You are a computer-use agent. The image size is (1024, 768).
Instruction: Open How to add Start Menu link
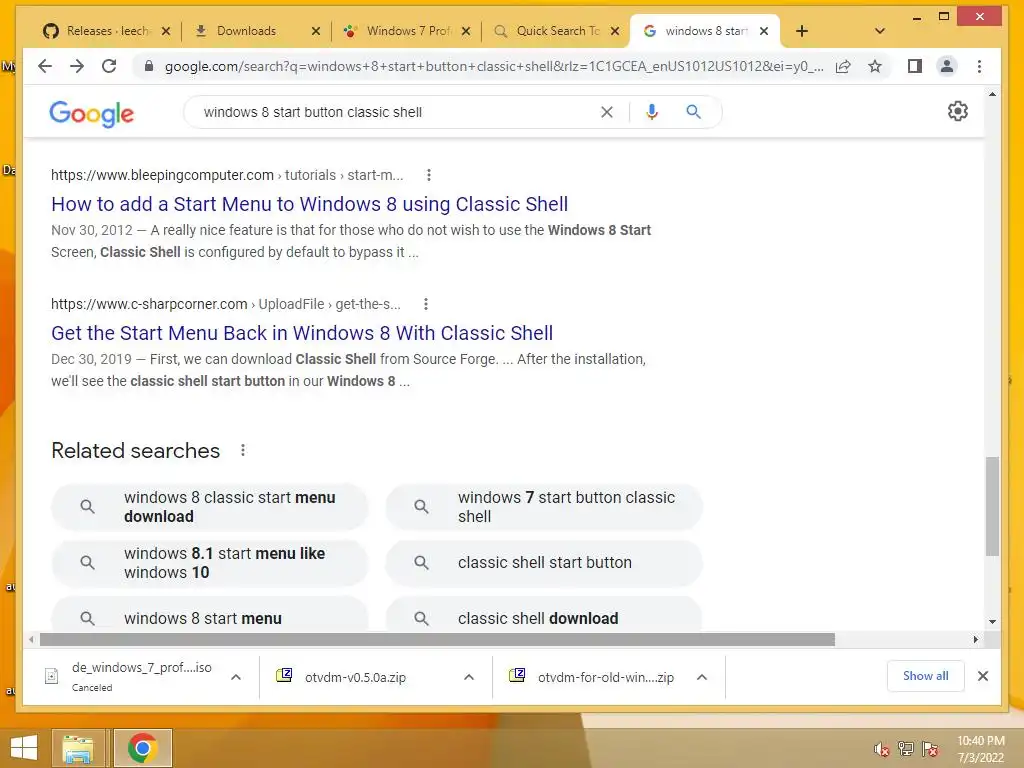(x=310, y=204)
